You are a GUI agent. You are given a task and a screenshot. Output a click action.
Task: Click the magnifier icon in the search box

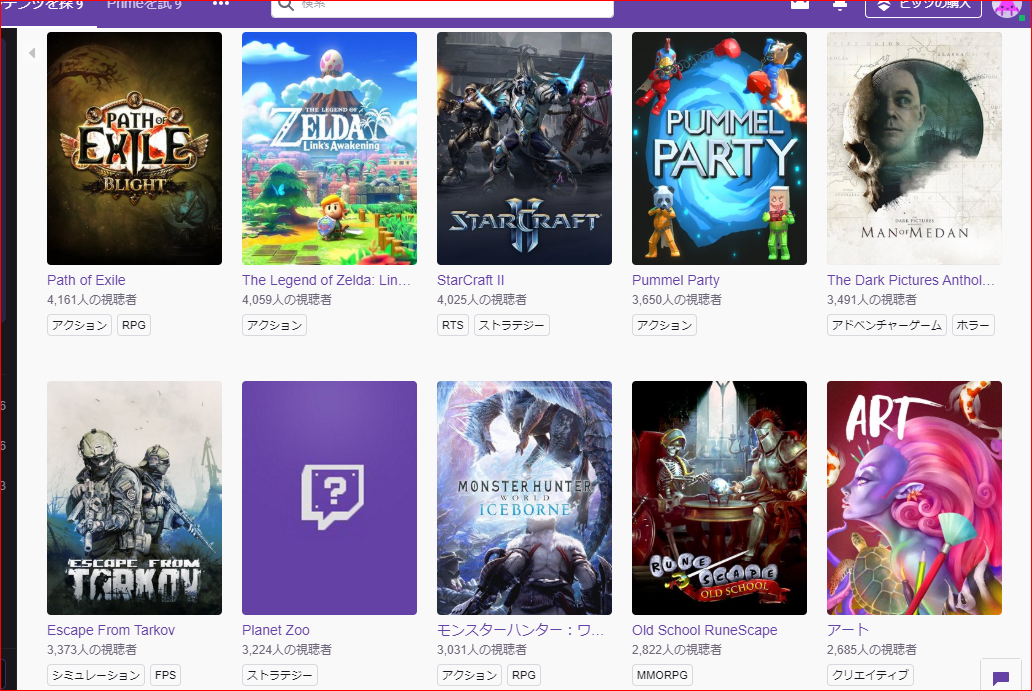[x=286, y=5]
